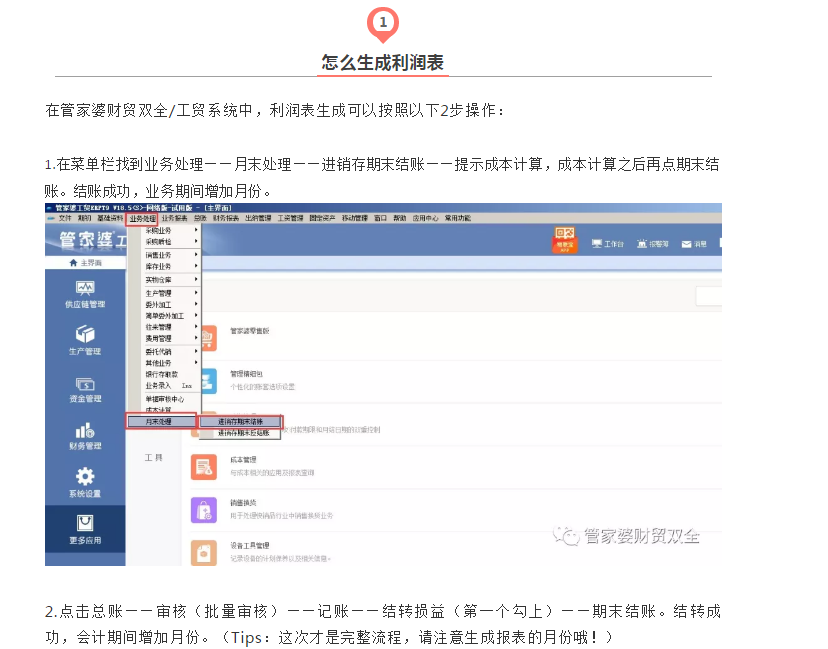Screen dimensions: 828x649
Task: Click the 主界面 tab label
Action: click(x=91, y=263)
